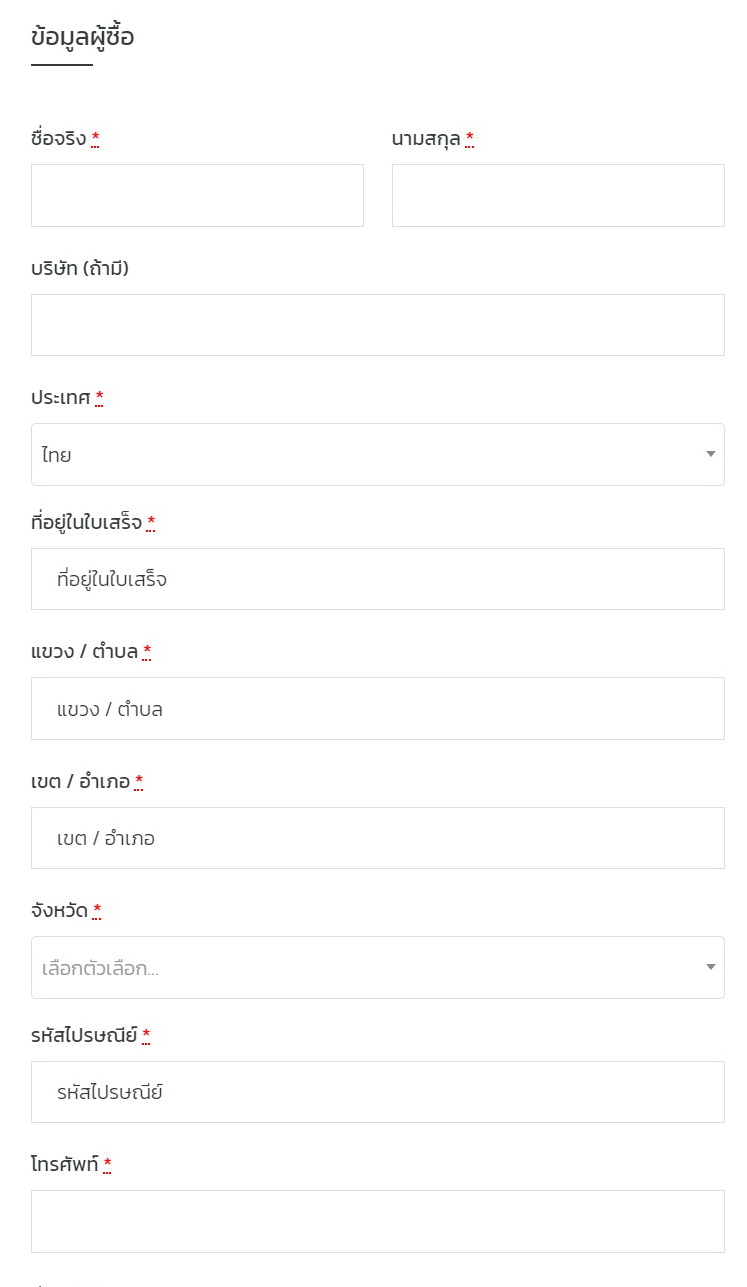The width and height of the screenshot is (747, 1287).
Task: Click the ประเทศ label above the dropdown
Action: click(61, 398)
